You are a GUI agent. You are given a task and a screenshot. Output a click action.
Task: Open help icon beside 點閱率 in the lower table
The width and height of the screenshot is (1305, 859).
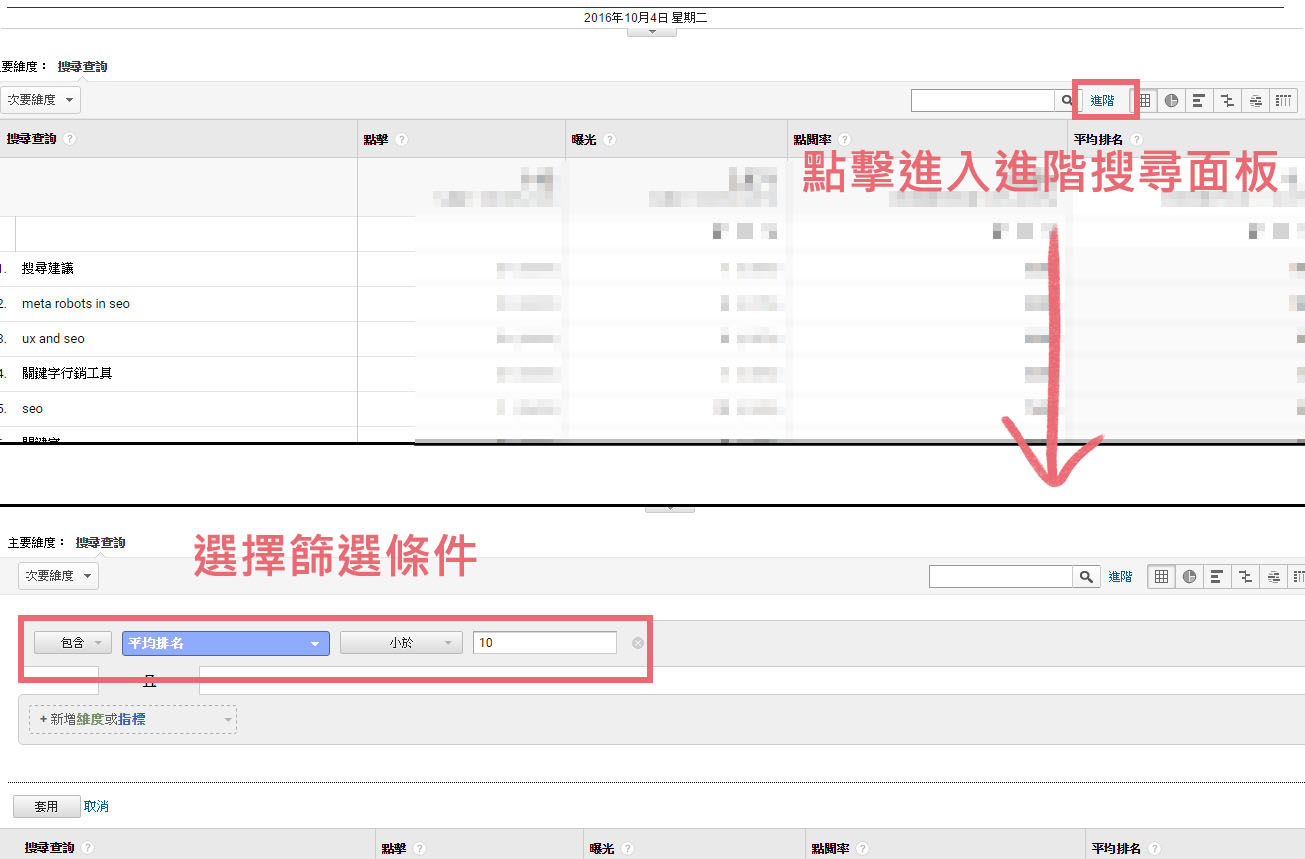pos(862,848)
